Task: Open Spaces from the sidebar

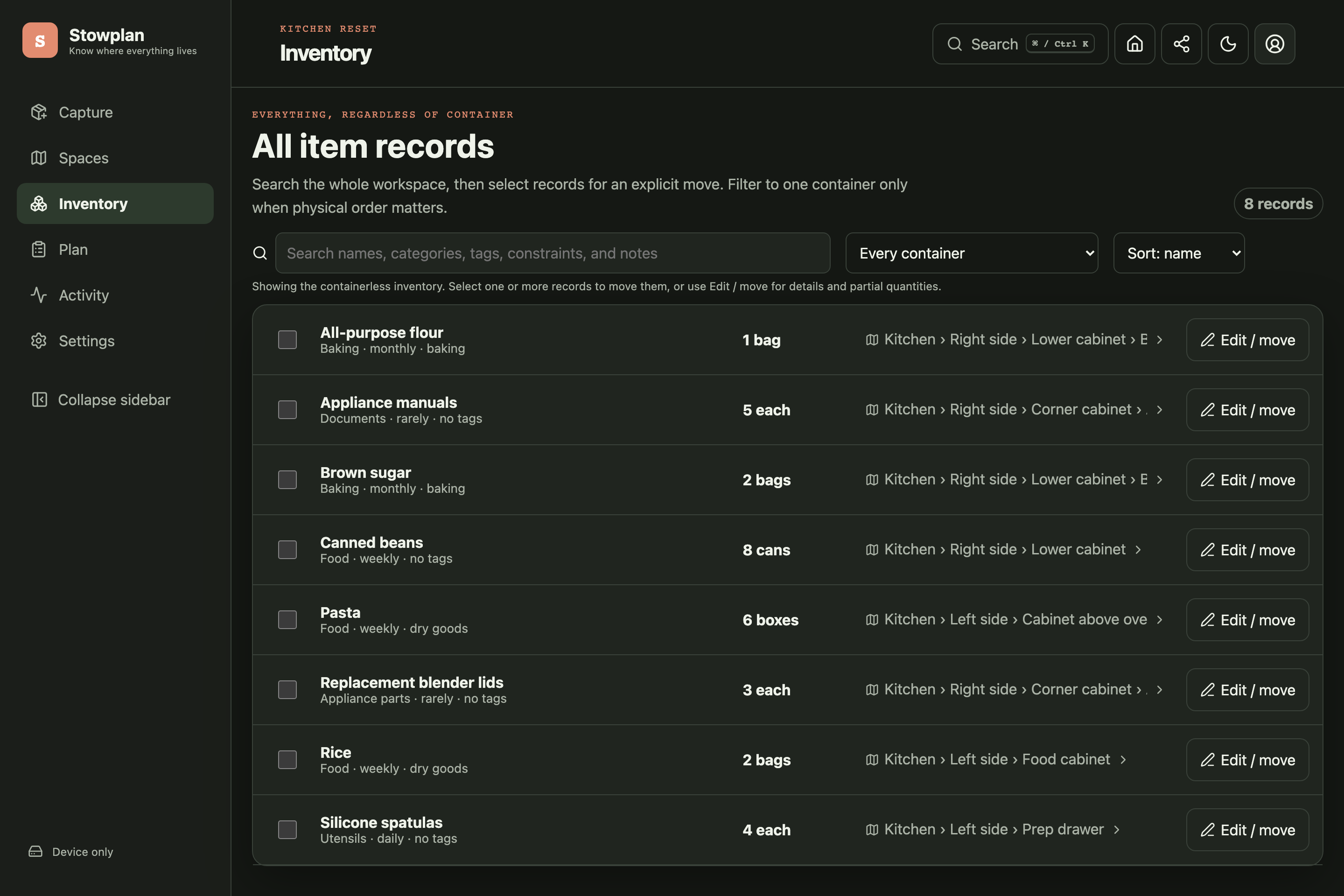Action: pyautogui.click(x=115, y=158)
